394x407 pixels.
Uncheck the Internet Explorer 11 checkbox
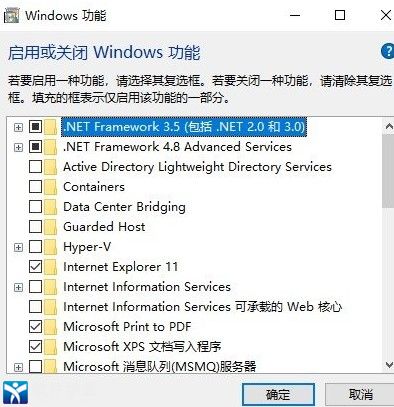click(35, 267)
